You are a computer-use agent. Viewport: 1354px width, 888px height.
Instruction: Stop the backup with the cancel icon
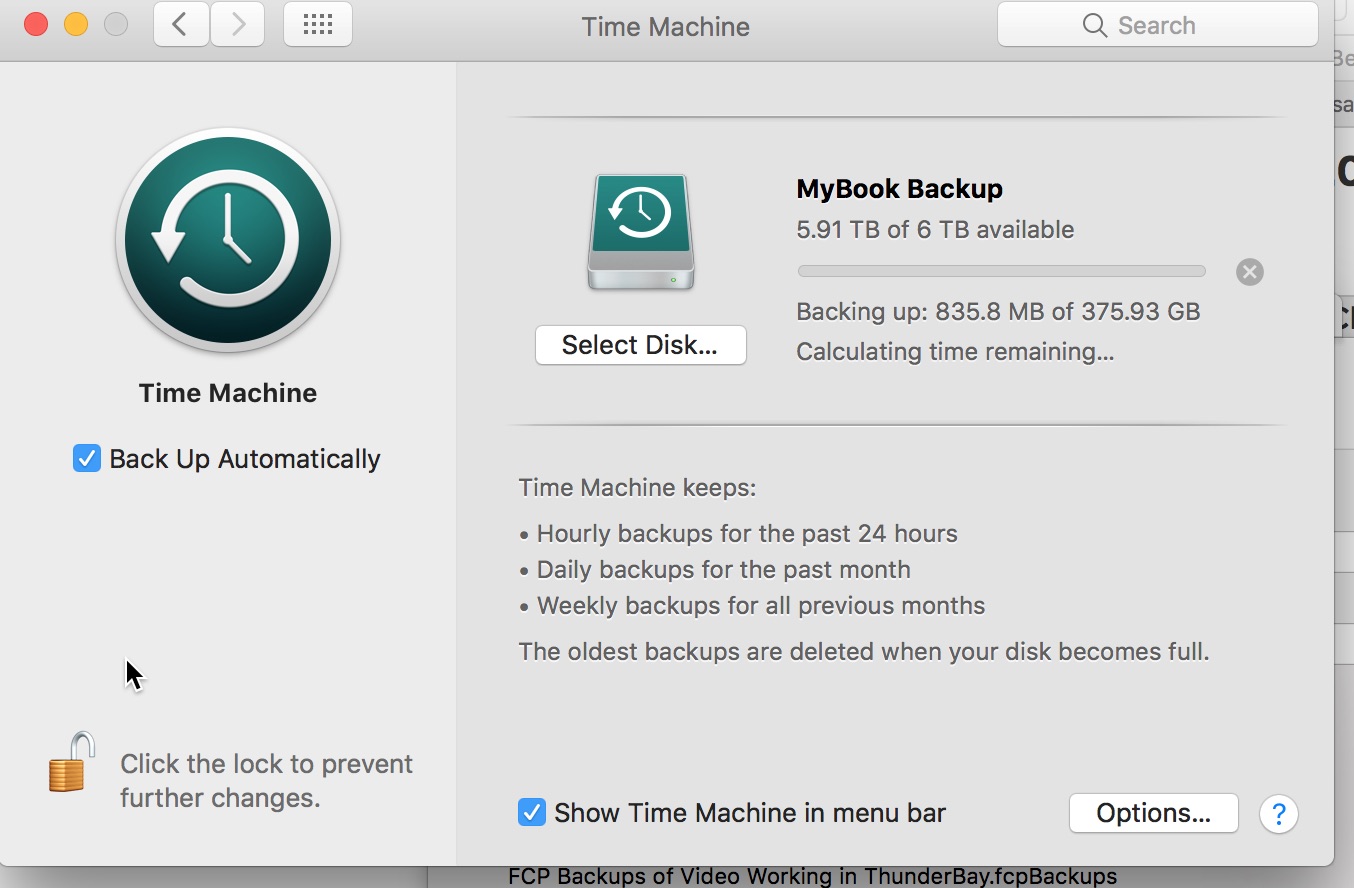click(1250, 272)
